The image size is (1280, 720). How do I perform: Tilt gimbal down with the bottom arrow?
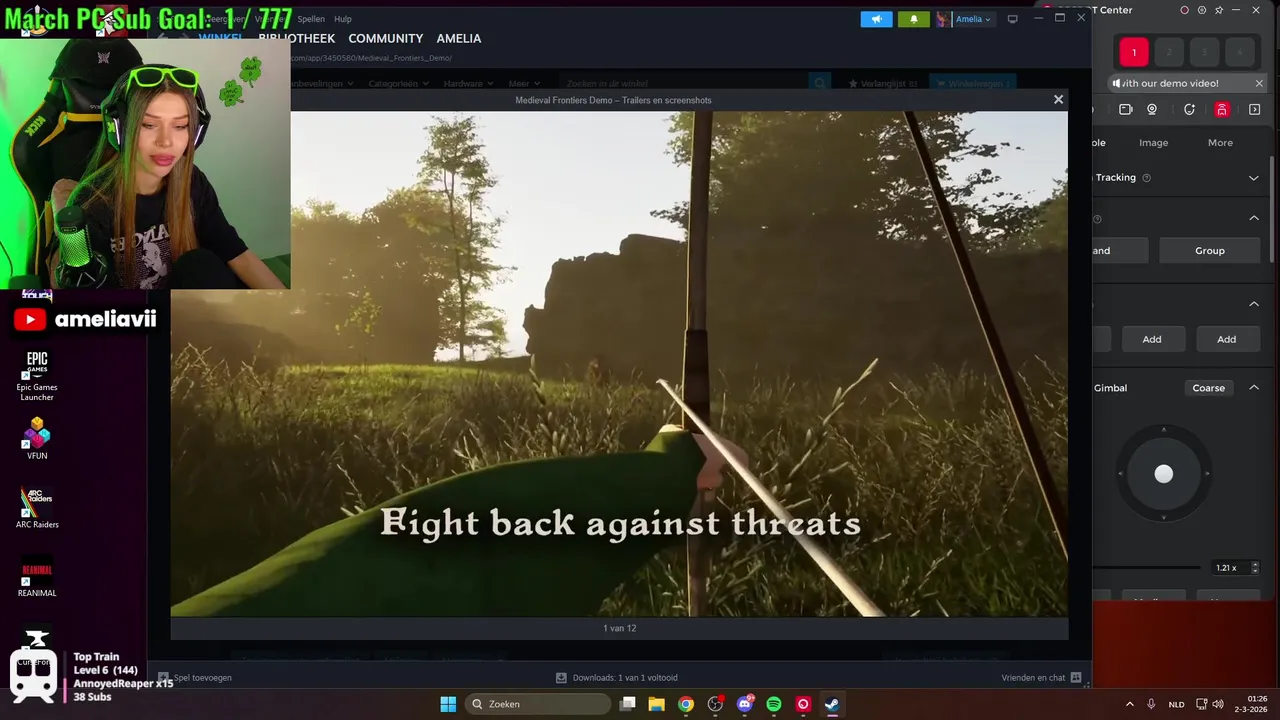click(x=1163, y=518)
